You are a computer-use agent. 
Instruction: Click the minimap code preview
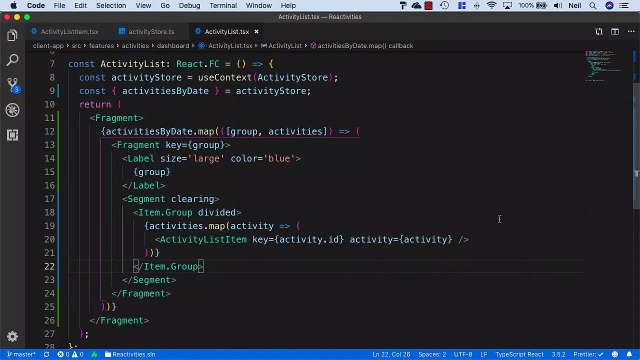tap(604, 65)
